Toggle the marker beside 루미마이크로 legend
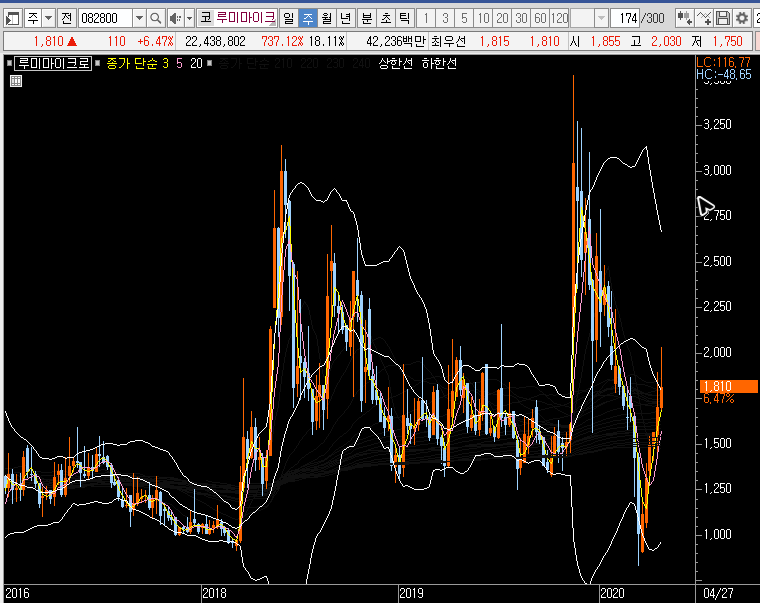 pos(9,63)
